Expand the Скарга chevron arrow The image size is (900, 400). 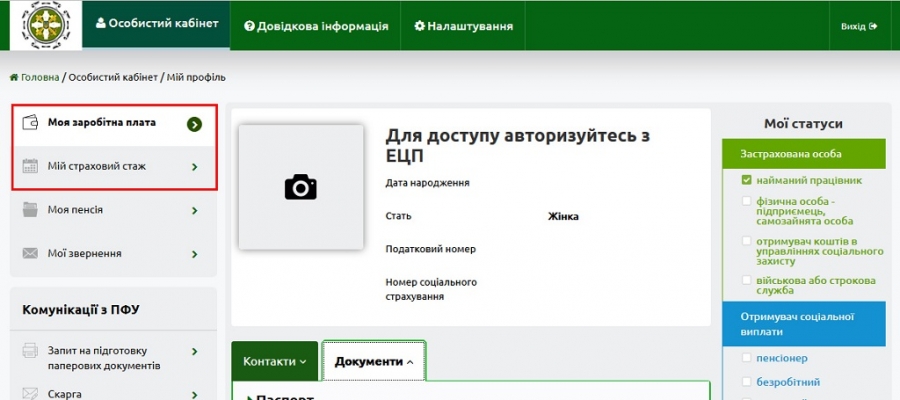click(x=195, y=395)
